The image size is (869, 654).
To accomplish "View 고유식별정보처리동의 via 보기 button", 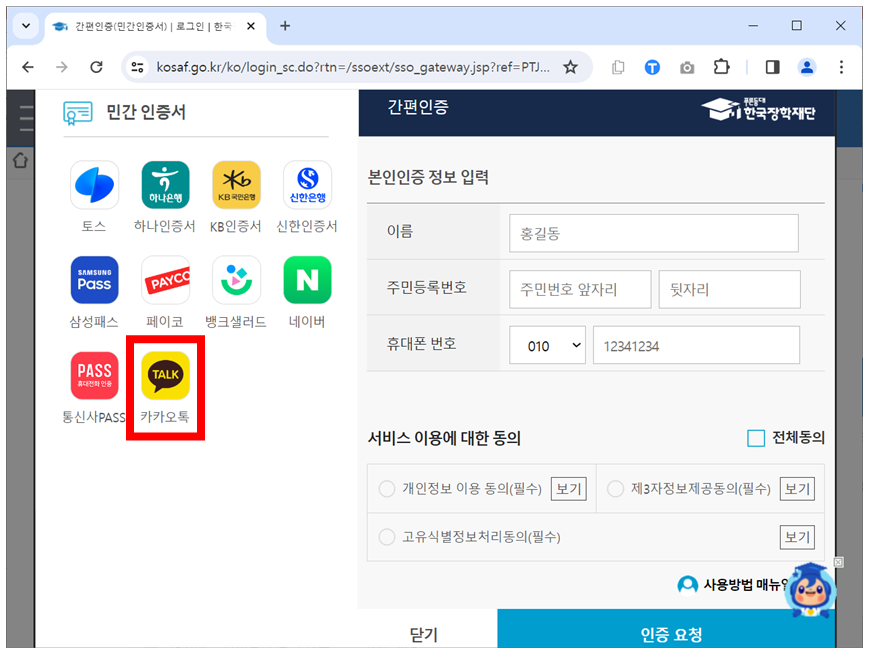I will coord(797,537).
